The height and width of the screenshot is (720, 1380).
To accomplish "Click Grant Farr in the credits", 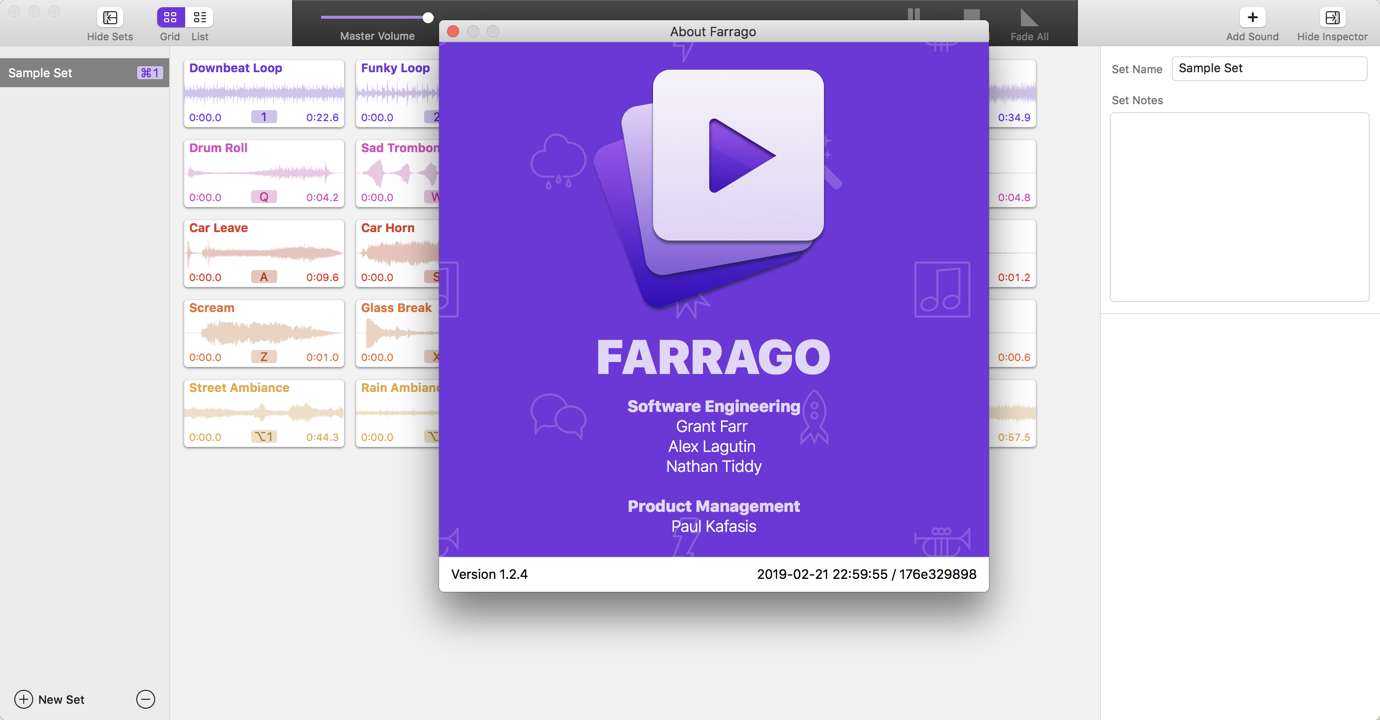I will [712, 426].
